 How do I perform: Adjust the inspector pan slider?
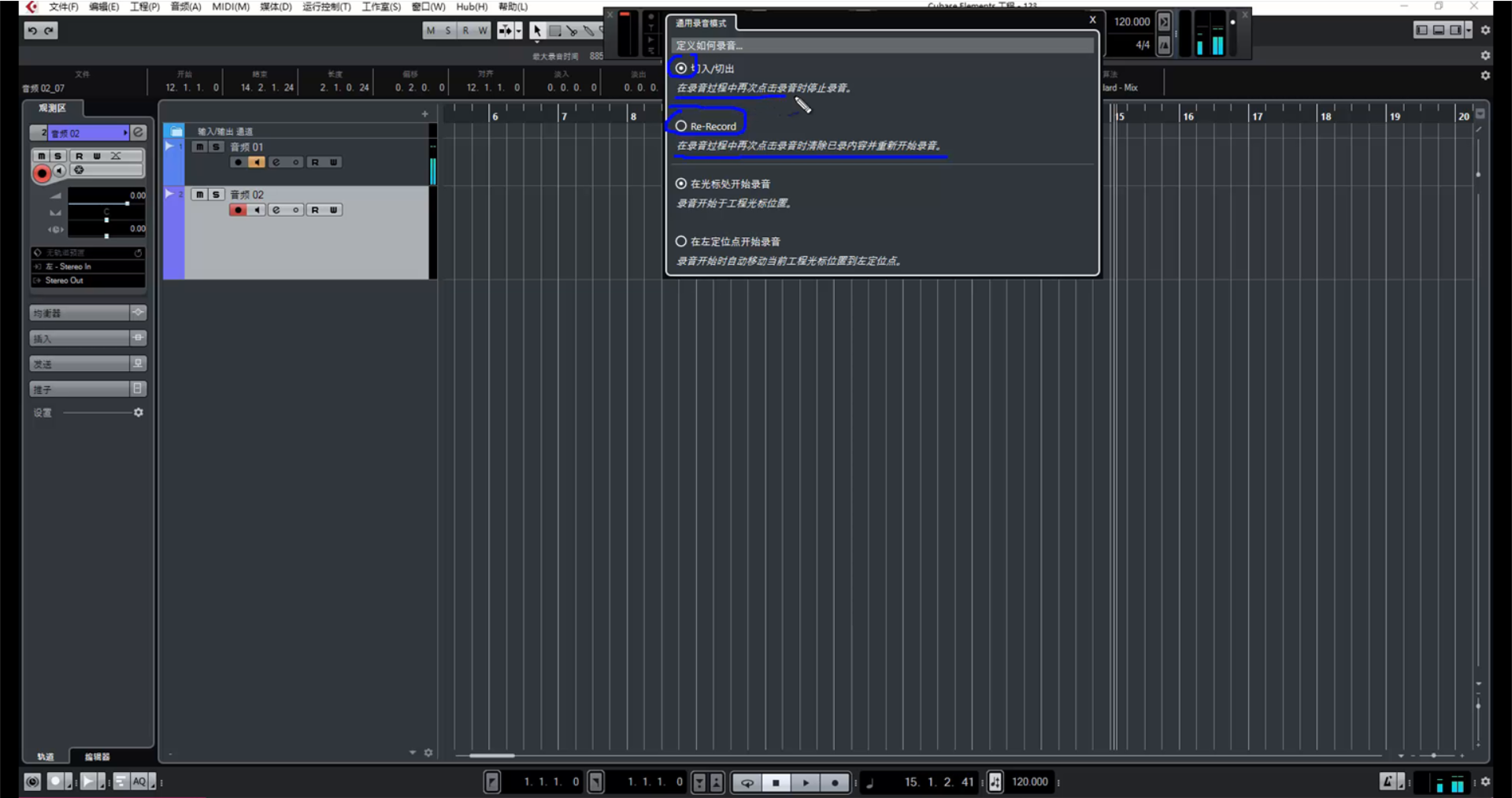coord(106,220)
